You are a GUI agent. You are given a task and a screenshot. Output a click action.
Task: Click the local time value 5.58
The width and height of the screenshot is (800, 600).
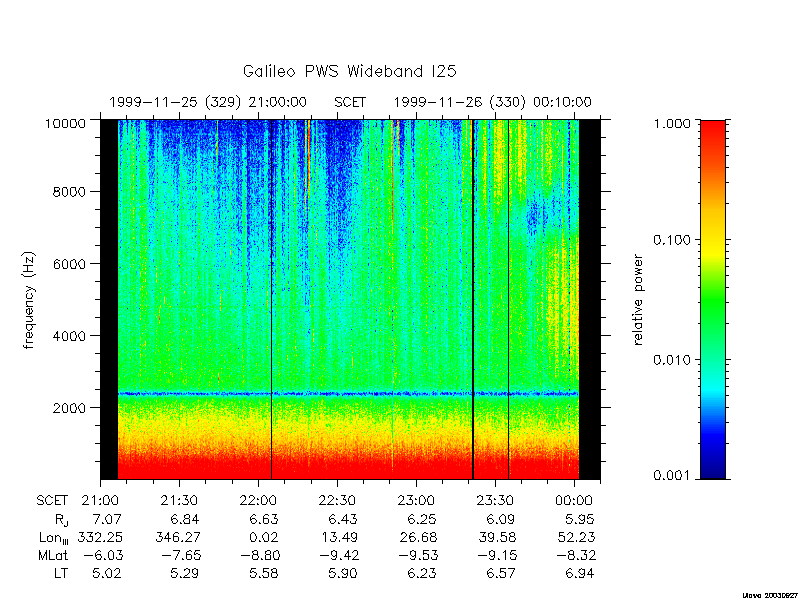[264, 573]
